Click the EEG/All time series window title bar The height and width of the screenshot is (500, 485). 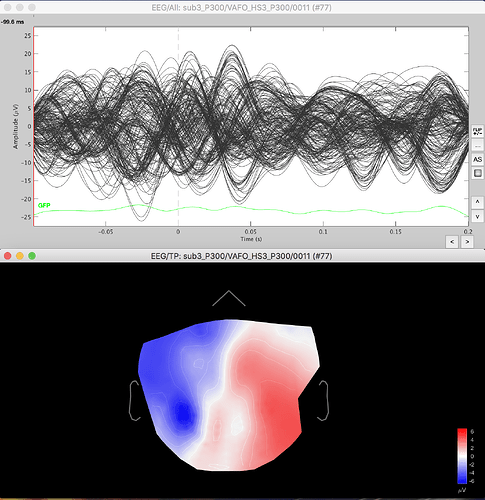[x=242, y=7]
